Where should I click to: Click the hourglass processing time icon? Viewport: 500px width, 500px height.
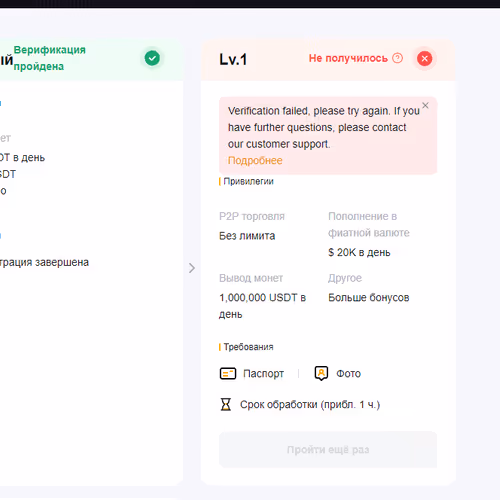coord(226,405)
